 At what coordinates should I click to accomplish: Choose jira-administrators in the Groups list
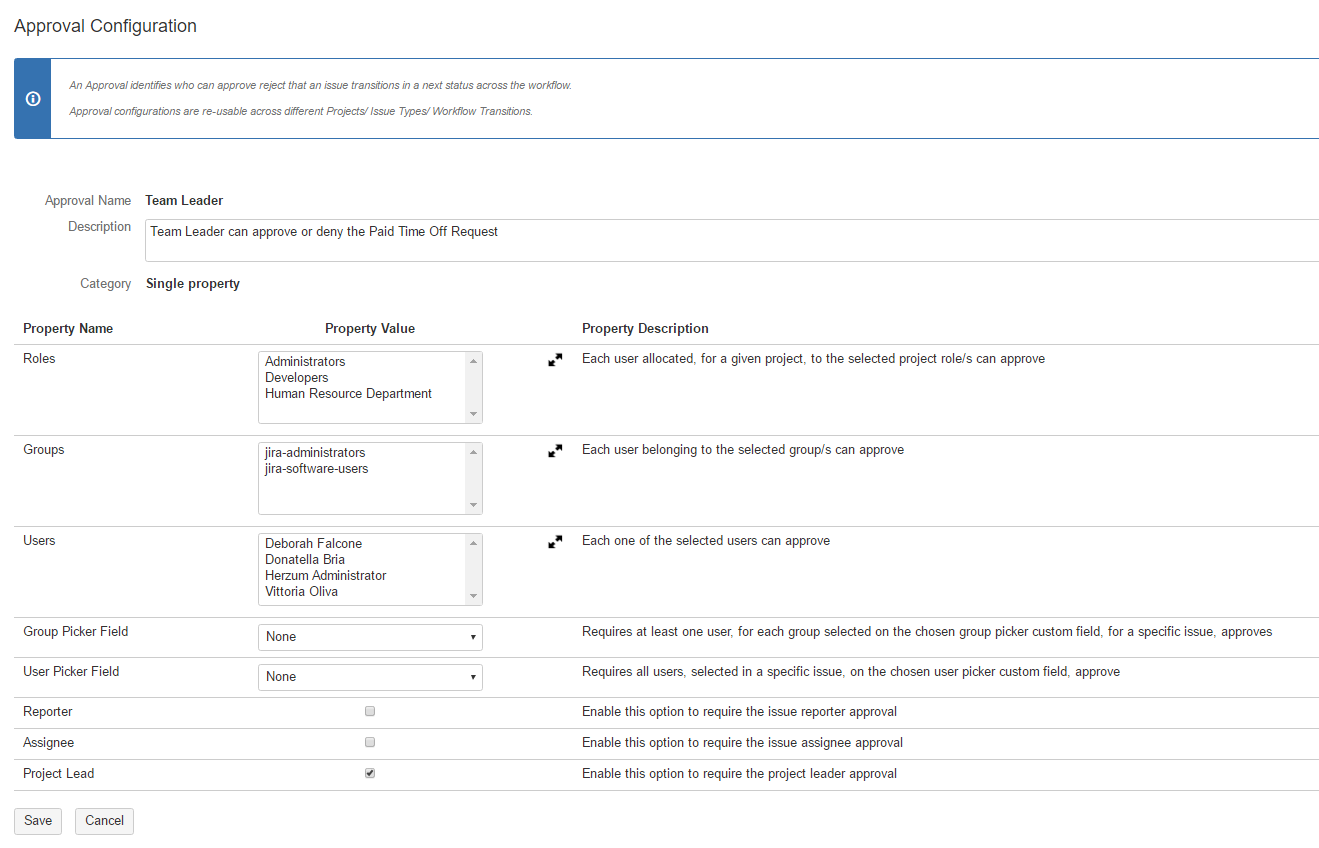(x=315, y=453)
